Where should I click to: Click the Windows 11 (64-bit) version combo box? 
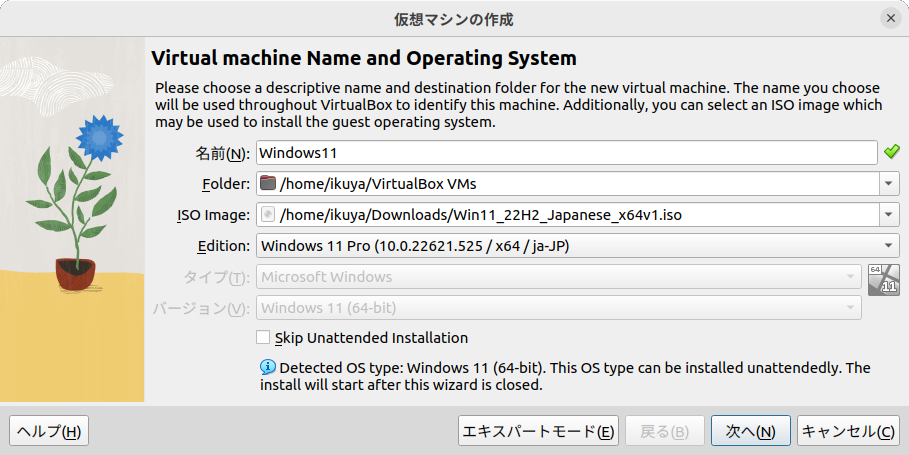pos(559,308)
